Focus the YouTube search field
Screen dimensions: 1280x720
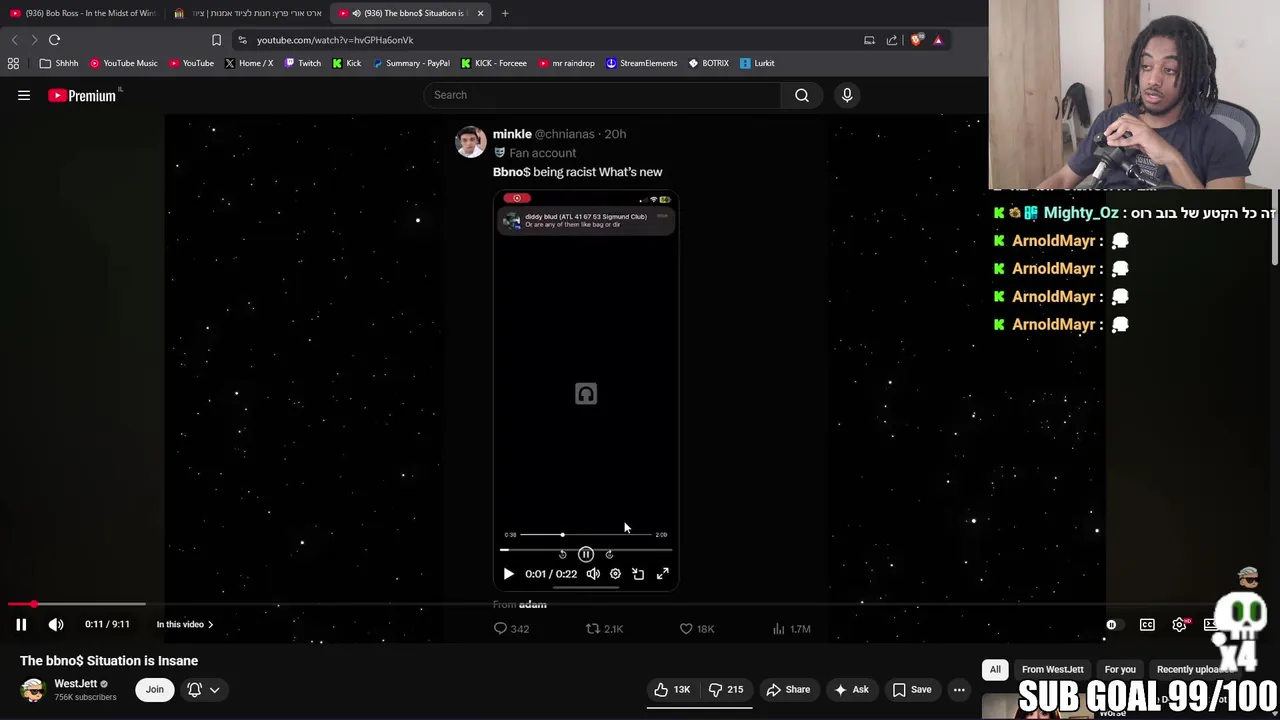coord(602,95)
